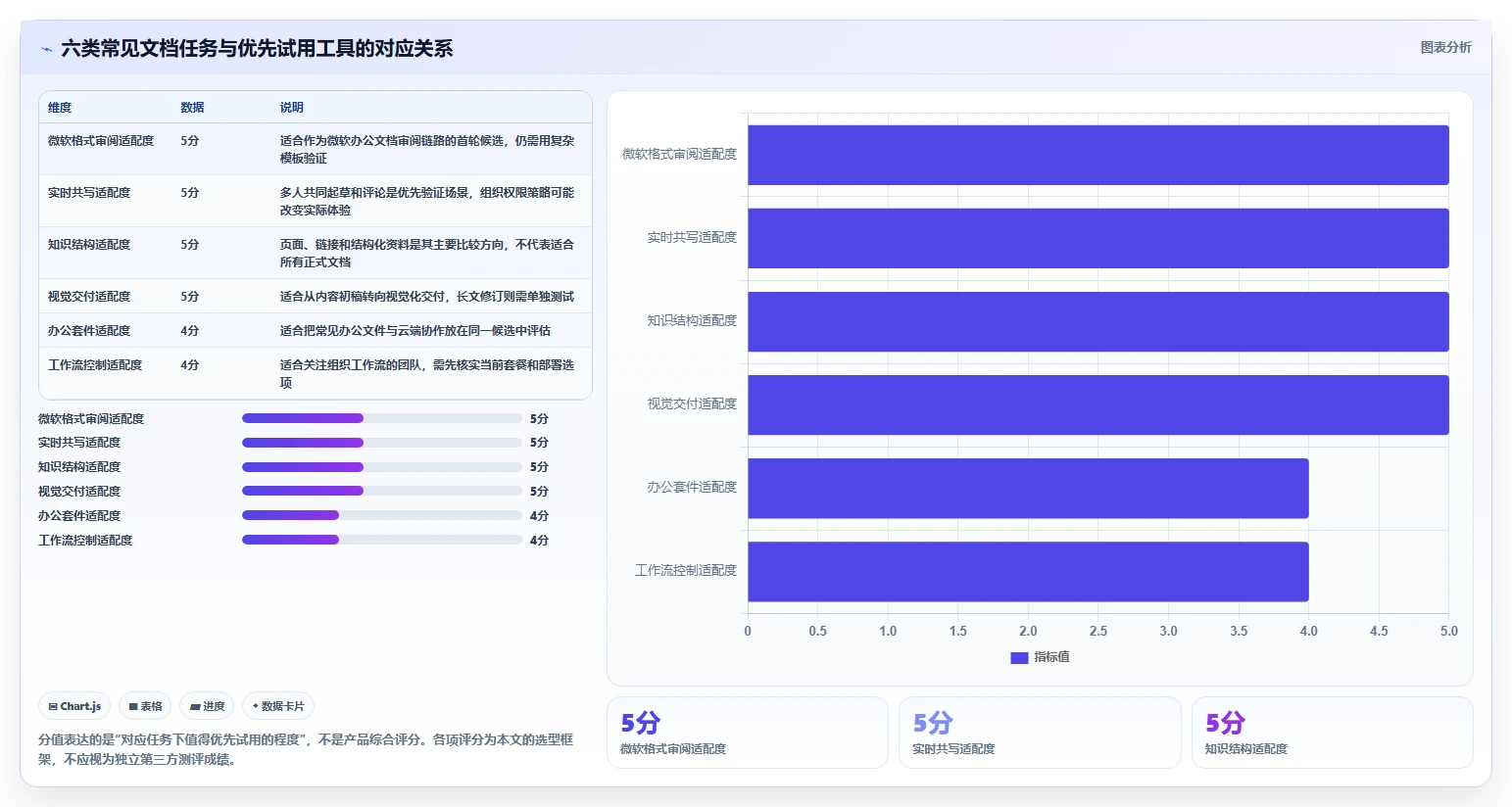Click the 5分 value in the 实时共写适配度 table row
The height and width of the screenshot is (807, 1512).
pyautogui.click(x=190, y=193)
